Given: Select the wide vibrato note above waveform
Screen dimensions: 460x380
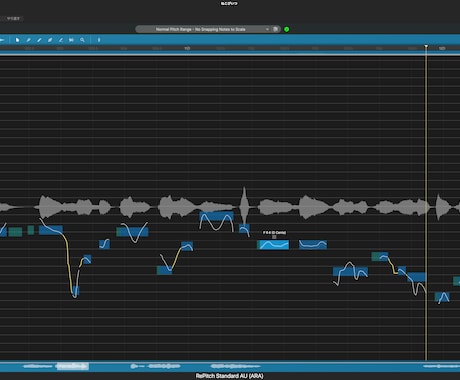Looking at the screenshot, I should pos(217,216).
